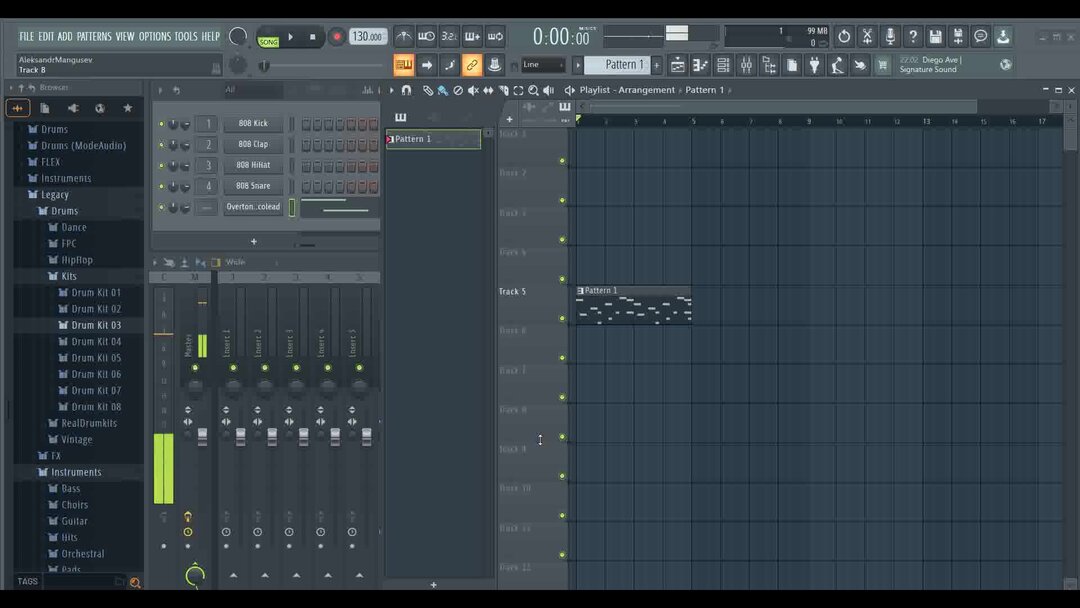This screenshot has height=608, width=1080.
Task: Open the mixer Wide layout dropdown
Action: tap(251, 262)
